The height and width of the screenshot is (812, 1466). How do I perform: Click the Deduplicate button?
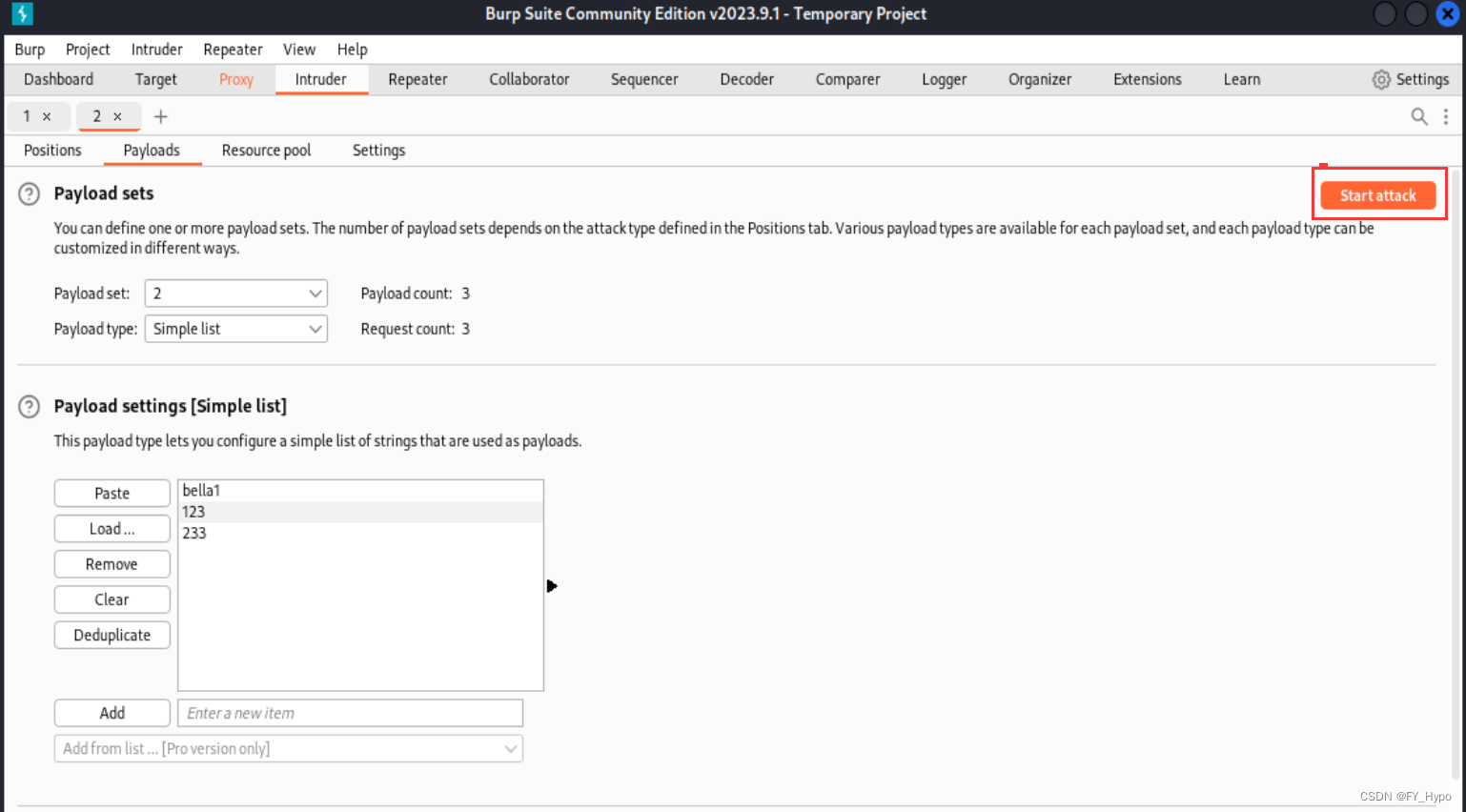[x=112, y=635]
